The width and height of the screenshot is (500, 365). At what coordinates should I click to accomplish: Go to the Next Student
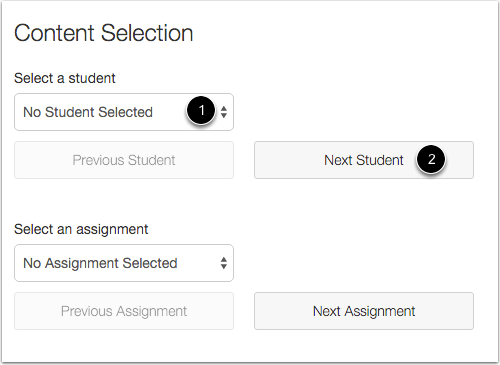[364, 160]
